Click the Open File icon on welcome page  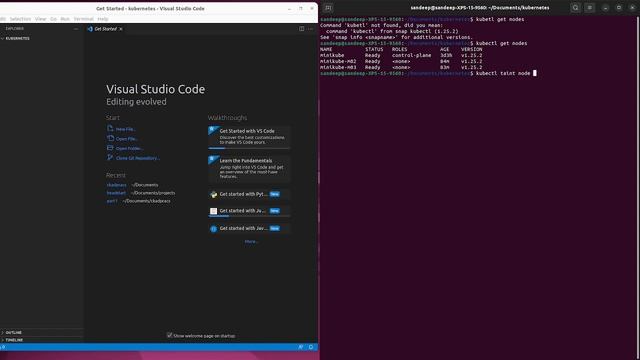point(110,138)
